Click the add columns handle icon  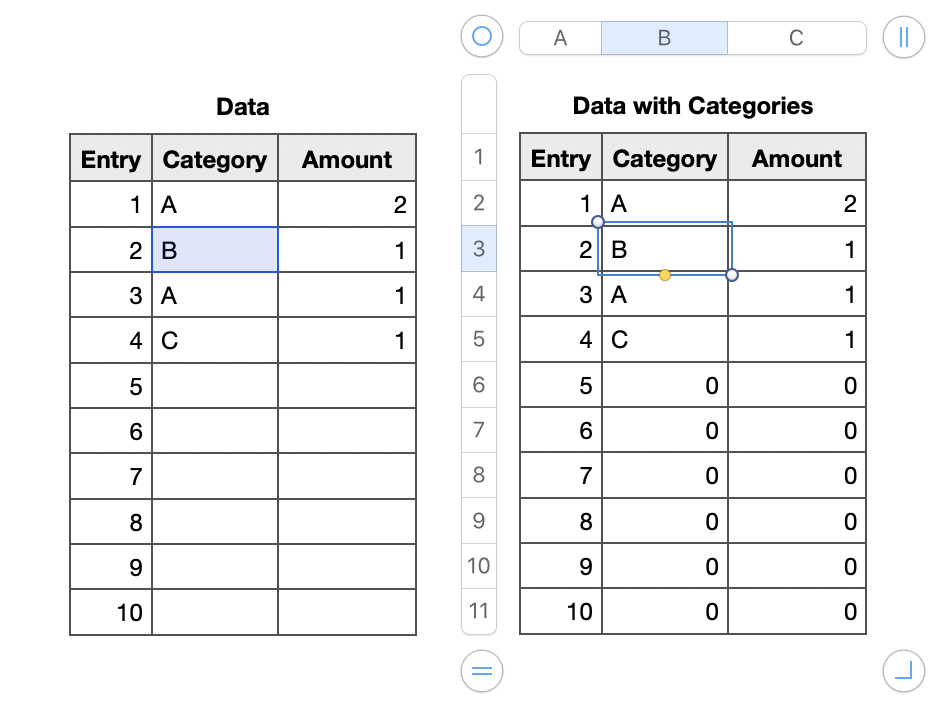pyautogui.click(x=904, y=37)
